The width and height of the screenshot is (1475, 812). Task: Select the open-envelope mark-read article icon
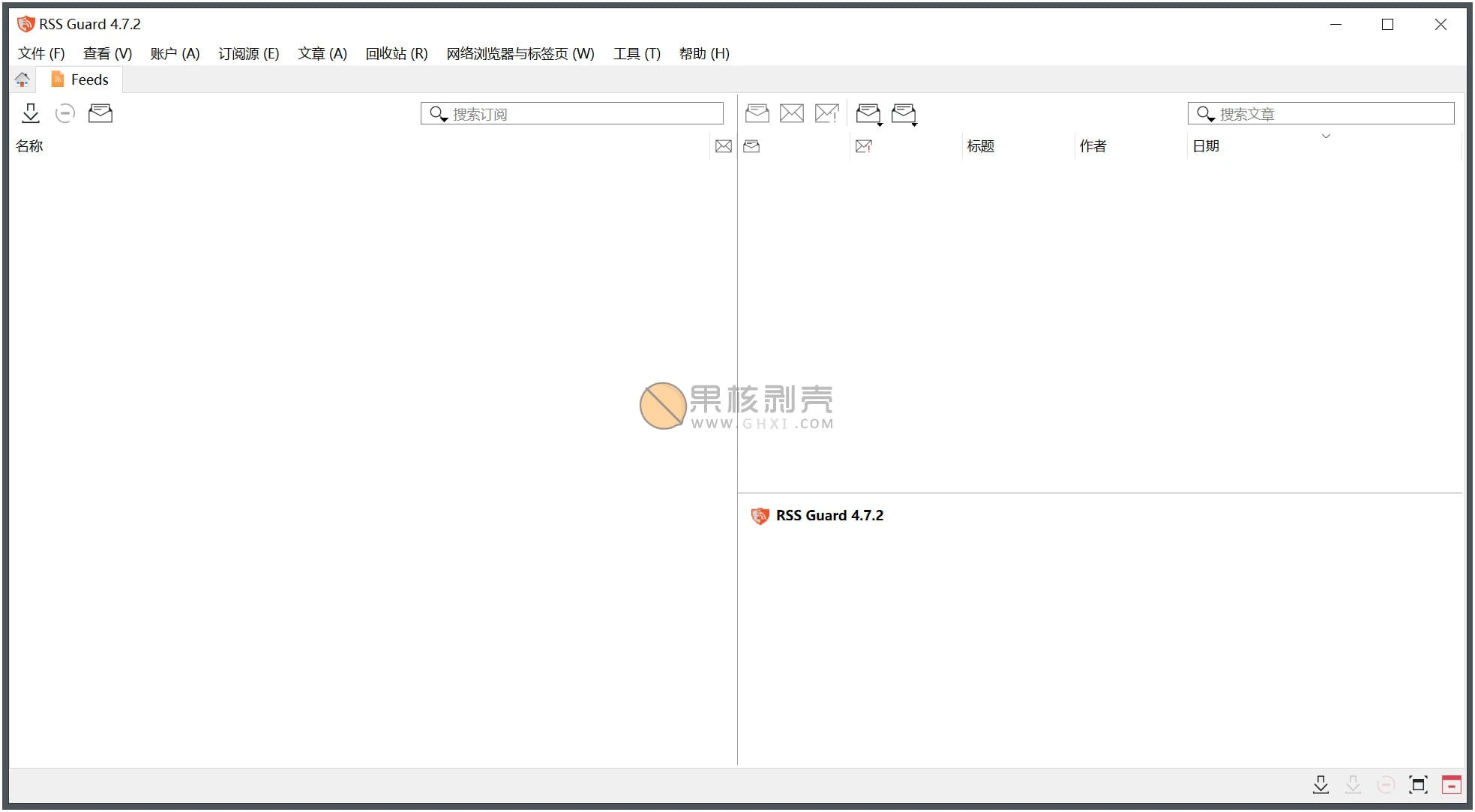757,113
